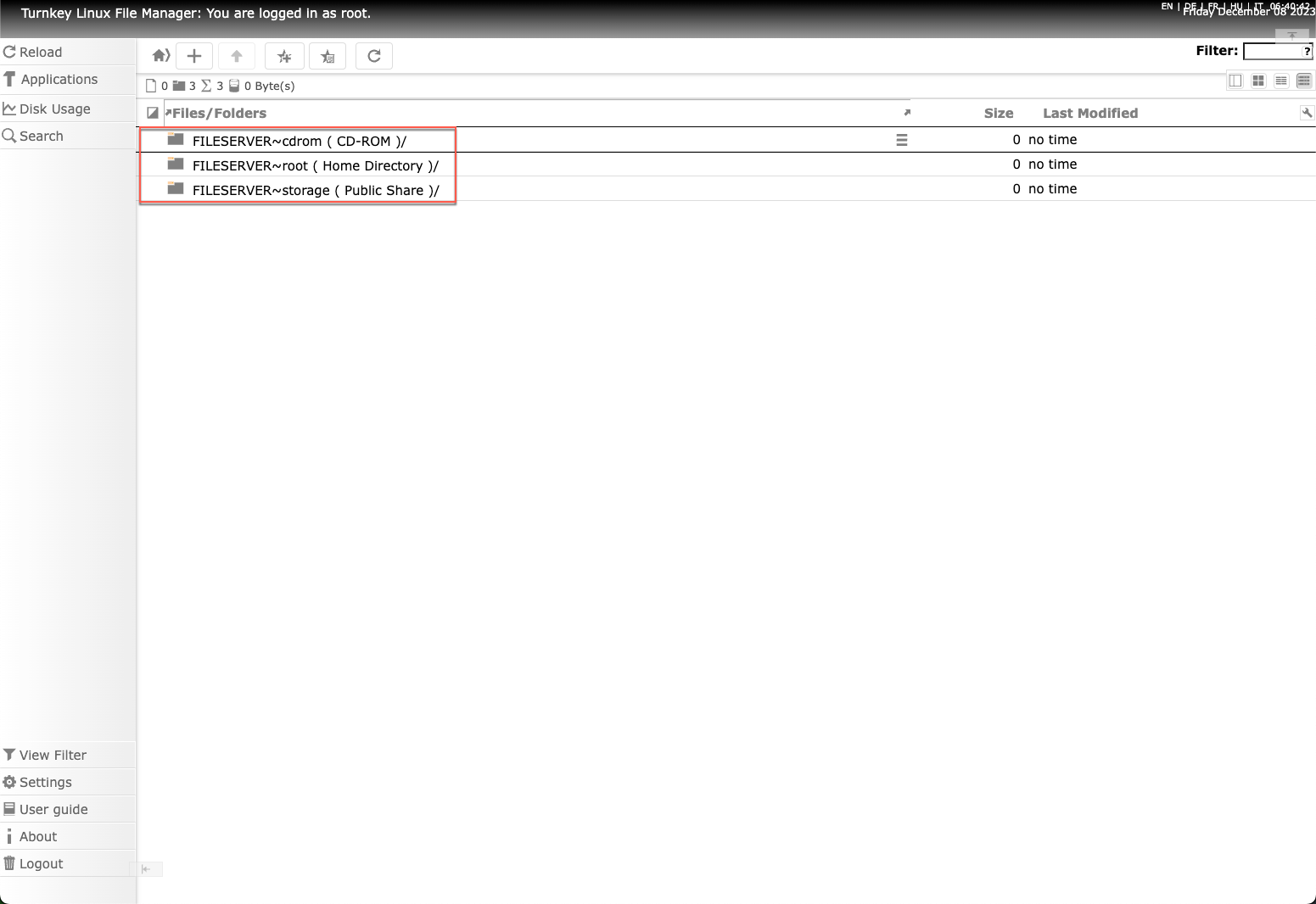Navigate home using the house icon

click(160, 55)
